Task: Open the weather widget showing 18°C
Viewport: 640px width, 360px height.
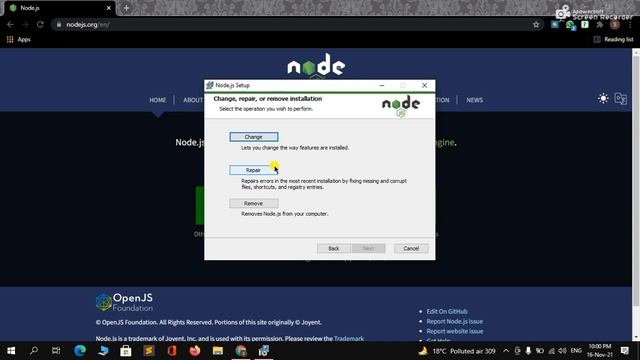Action: (456, 351)
